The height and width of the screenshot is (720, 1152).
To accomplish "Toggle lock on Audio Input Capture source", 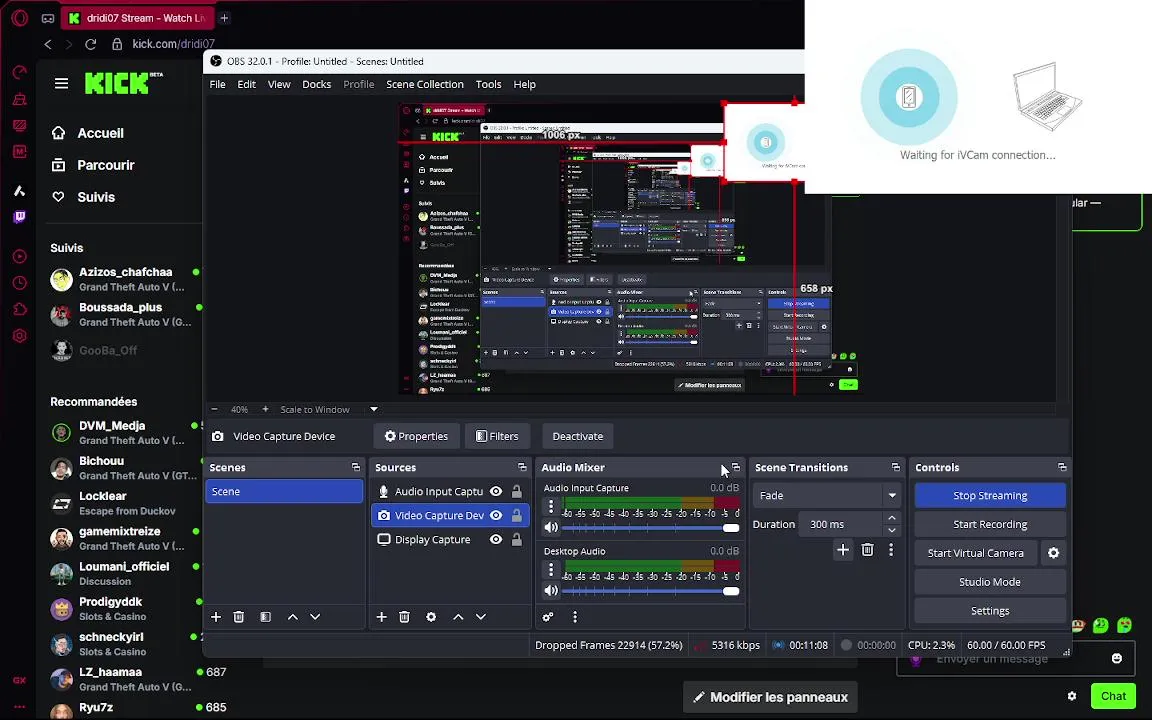I will [516, 492].
